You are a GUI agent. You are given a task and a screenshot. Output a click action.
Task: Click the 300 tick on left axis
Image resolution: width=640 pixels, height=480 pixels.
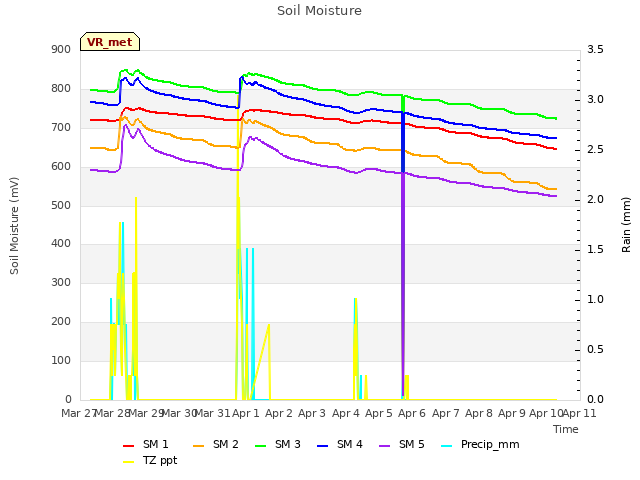(61, 282)
